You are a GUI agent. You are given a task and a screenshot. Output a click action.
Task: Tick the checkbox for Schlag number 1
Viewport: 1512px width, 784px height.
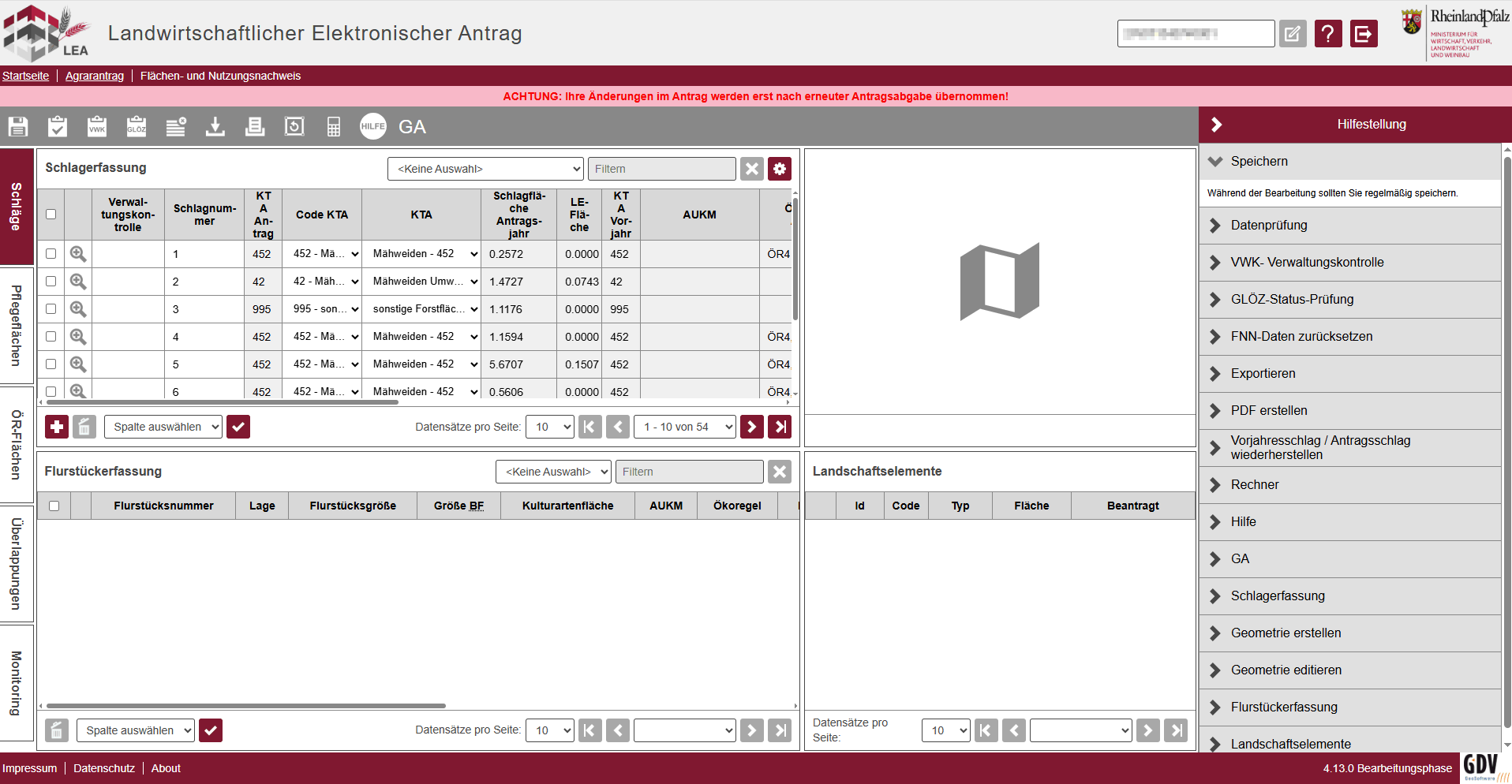click(51, 254)
